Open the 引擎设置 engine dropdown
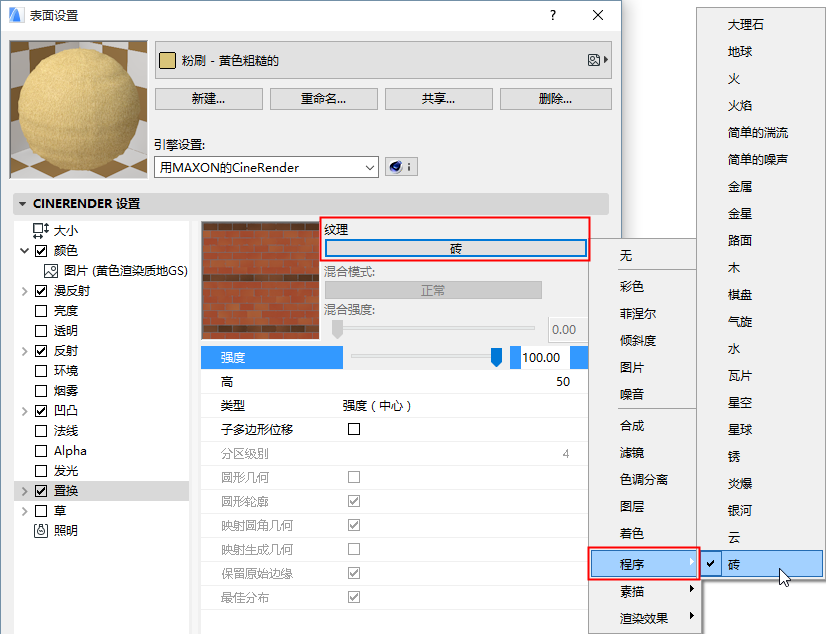The image size is (826, 634). coord(266,167)
